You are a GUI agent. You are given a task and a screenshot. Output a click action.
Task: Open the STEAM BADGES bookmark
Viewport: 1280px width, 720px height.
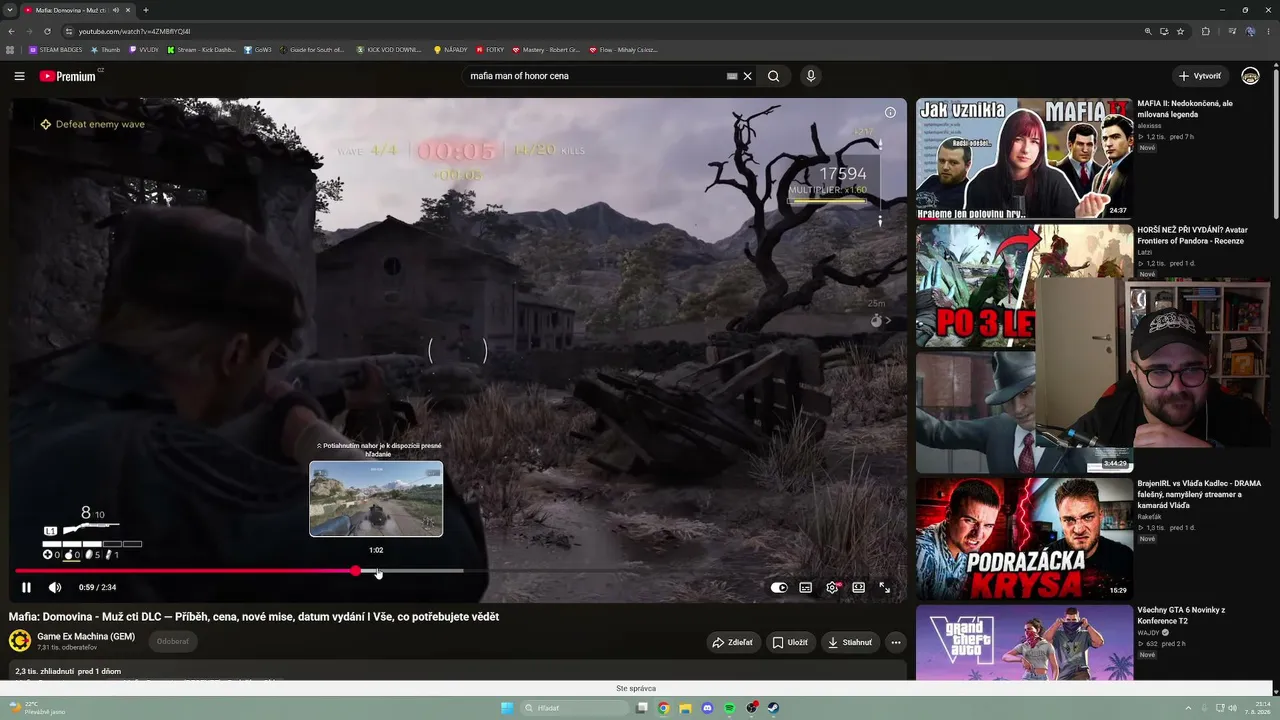(56, 49)
